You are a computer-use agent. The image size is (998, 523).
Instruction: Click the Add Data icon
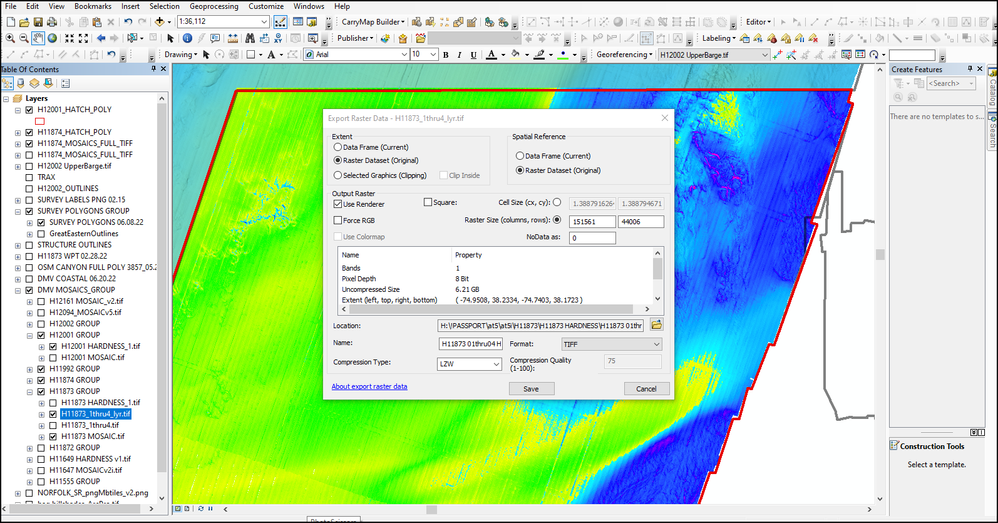tap(159, 22)
